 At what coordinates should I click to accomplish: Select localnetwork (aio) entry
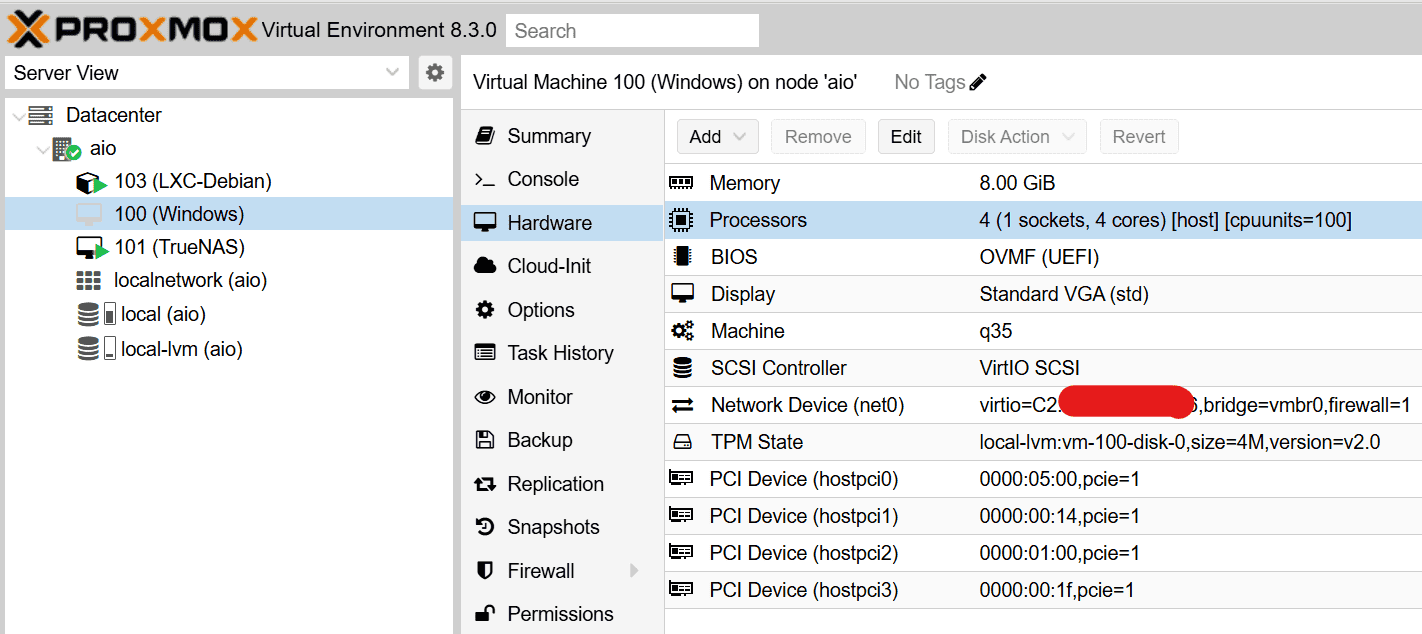(x=190, y=280)
